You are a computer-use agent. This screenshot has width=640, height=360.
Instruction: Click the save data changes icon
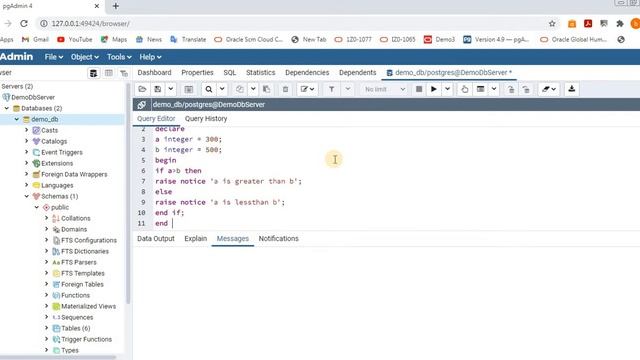189,89
